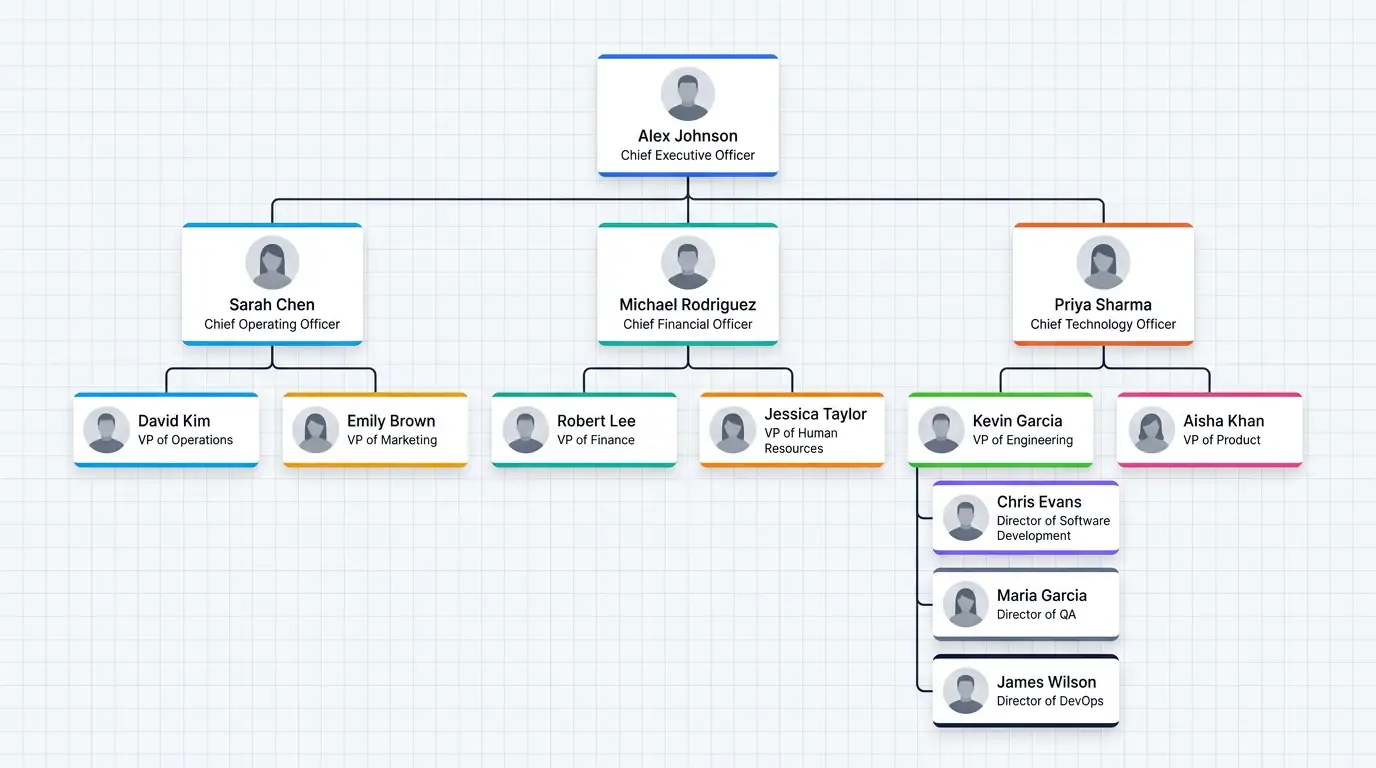Select the name David Kim
This screenshot has height=768, width=1376.
click(174, 421)
